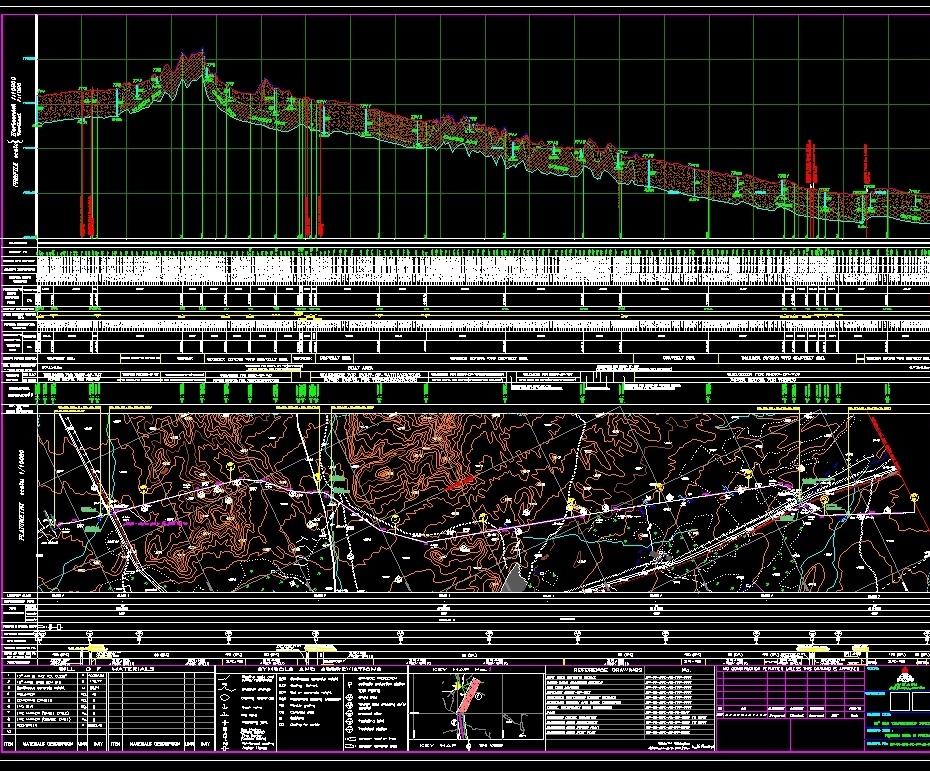Viewport: 930px width, 771px height.
Task: Click the red vertical crossing markers at profile left
Action: [x=90, y=215]
